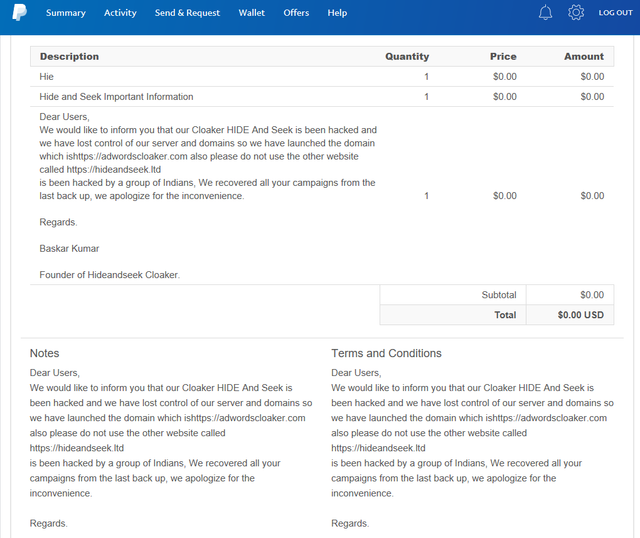Click hideandseek.ltd URL in Notes section
Image resolution: width=640 pixels, height=538 pixels.
point(77,448)
